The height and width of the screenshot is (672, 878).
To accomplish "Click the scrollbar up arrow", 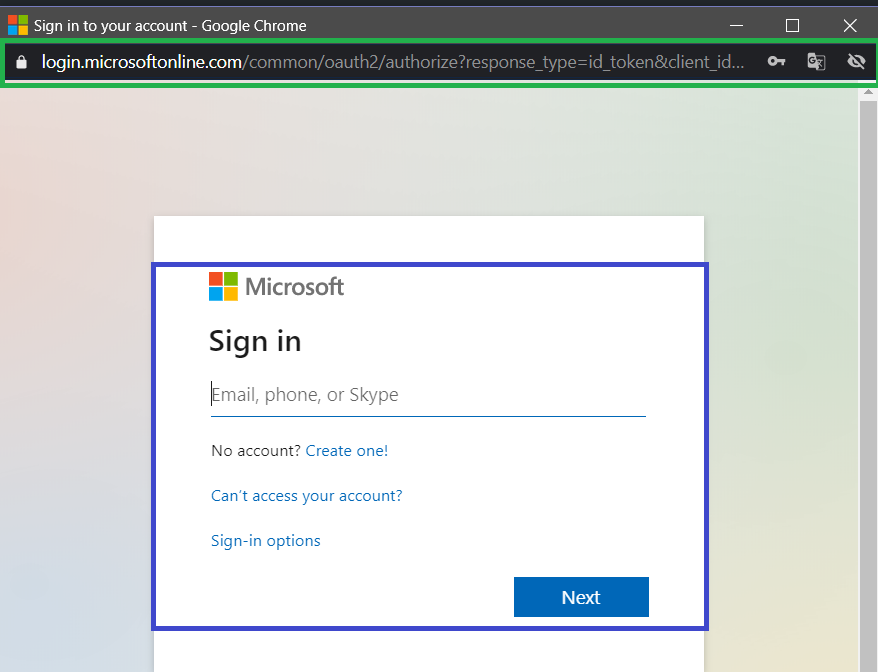I will [868, 92].
